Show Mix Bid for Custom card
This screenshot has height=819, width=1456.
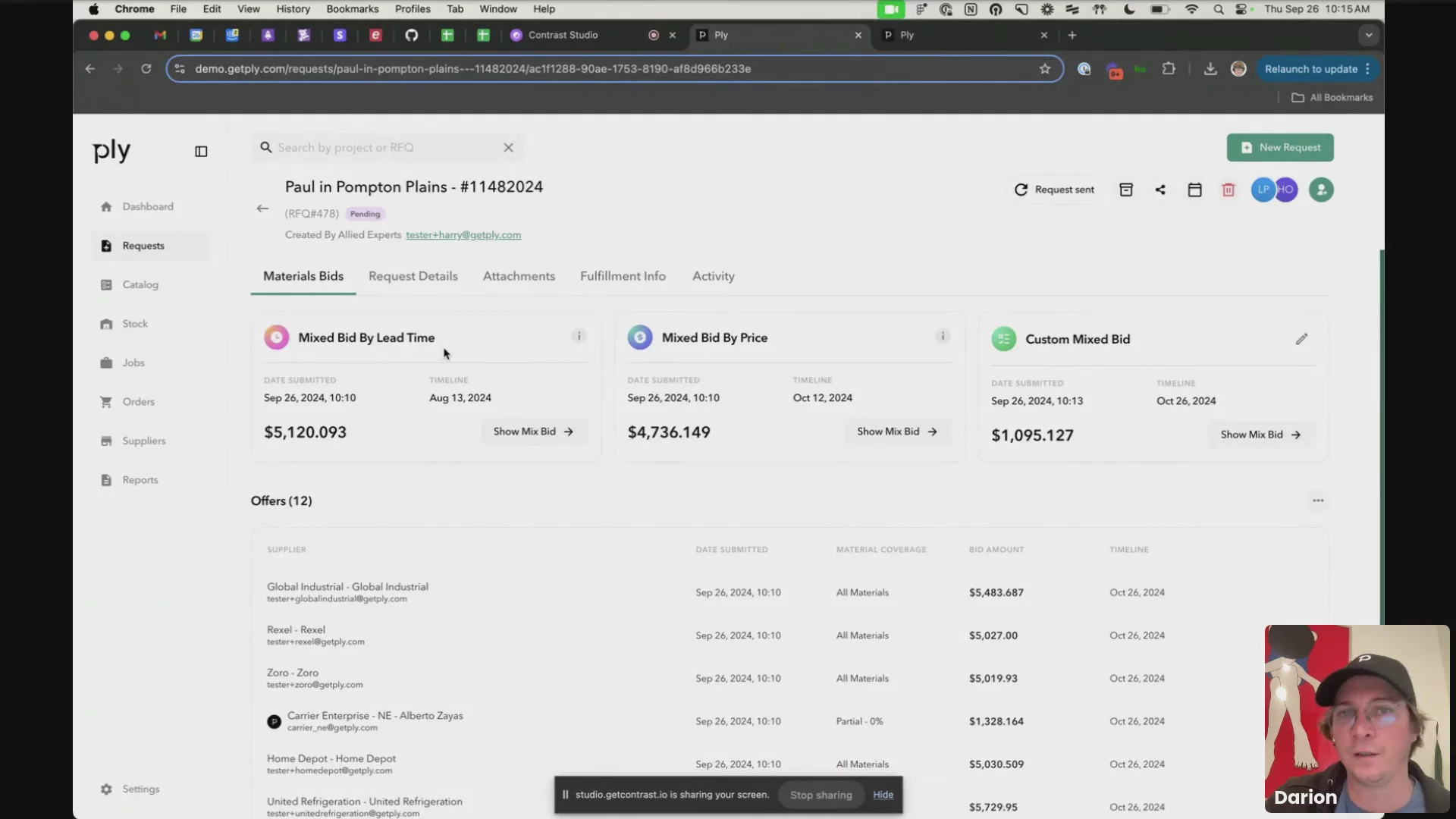pyautogui.click(x=1261, y=435)
